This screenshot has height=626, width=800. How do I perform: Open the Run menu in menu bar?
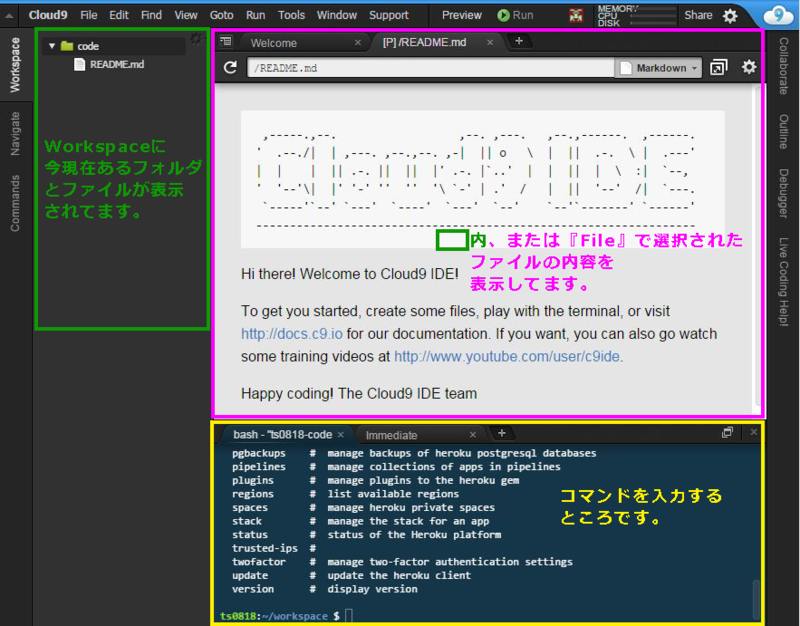coord(256,15)
